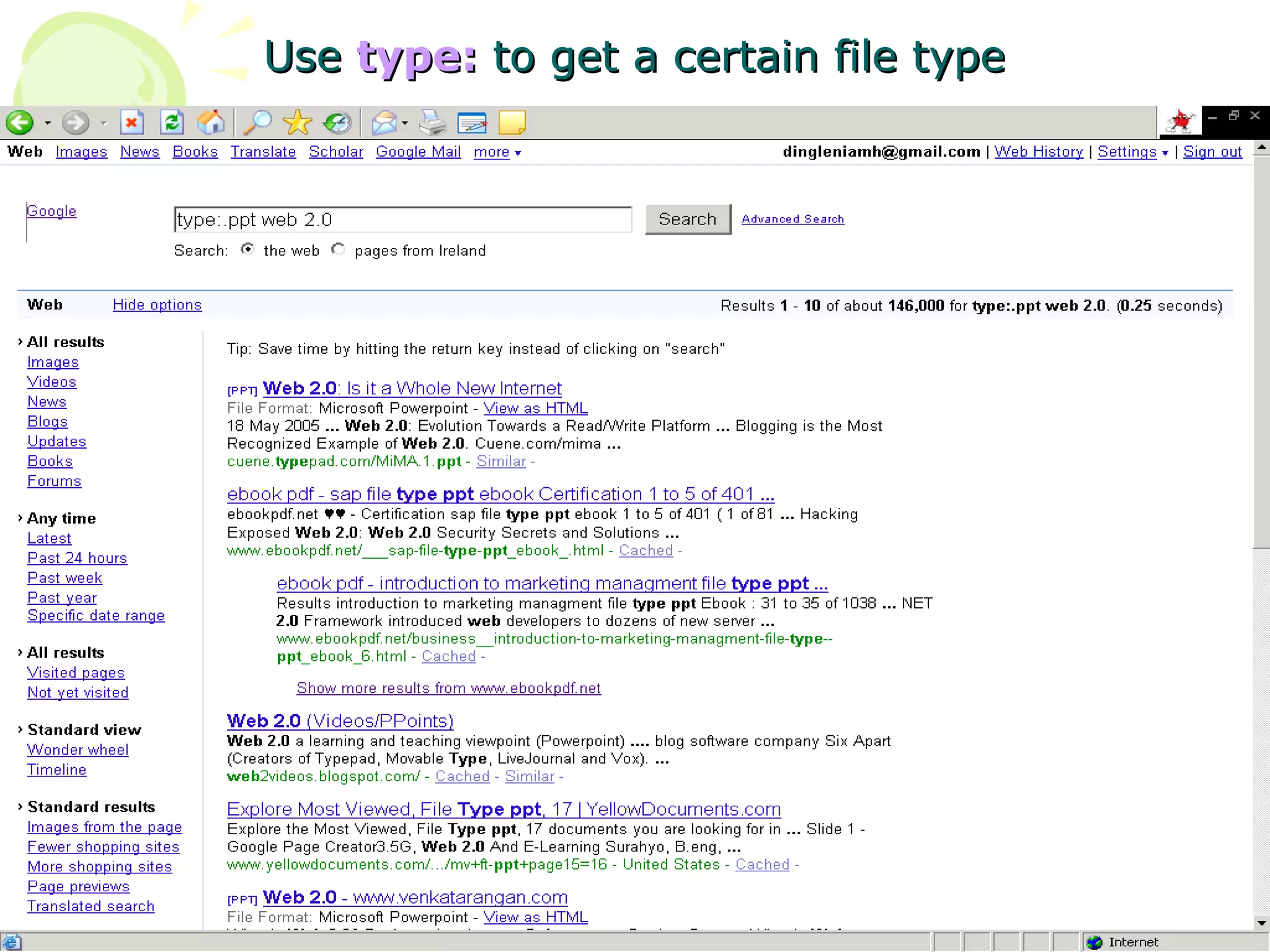Screen dimensions: 1270x952
Task: Filter results by Videos in sidebar
Action: coord(51,382)
